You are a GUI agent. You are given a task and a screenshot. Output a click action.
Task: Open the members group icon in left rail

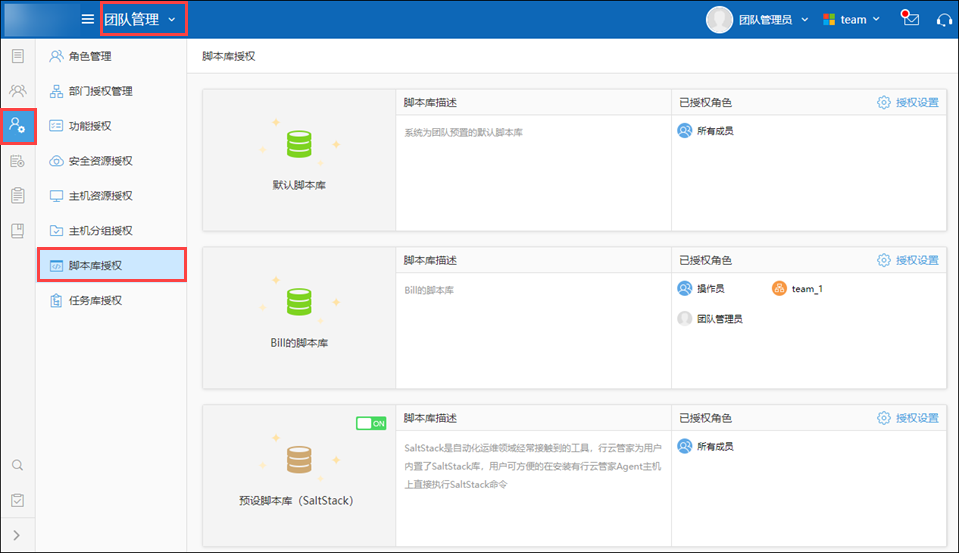point(17,90)
